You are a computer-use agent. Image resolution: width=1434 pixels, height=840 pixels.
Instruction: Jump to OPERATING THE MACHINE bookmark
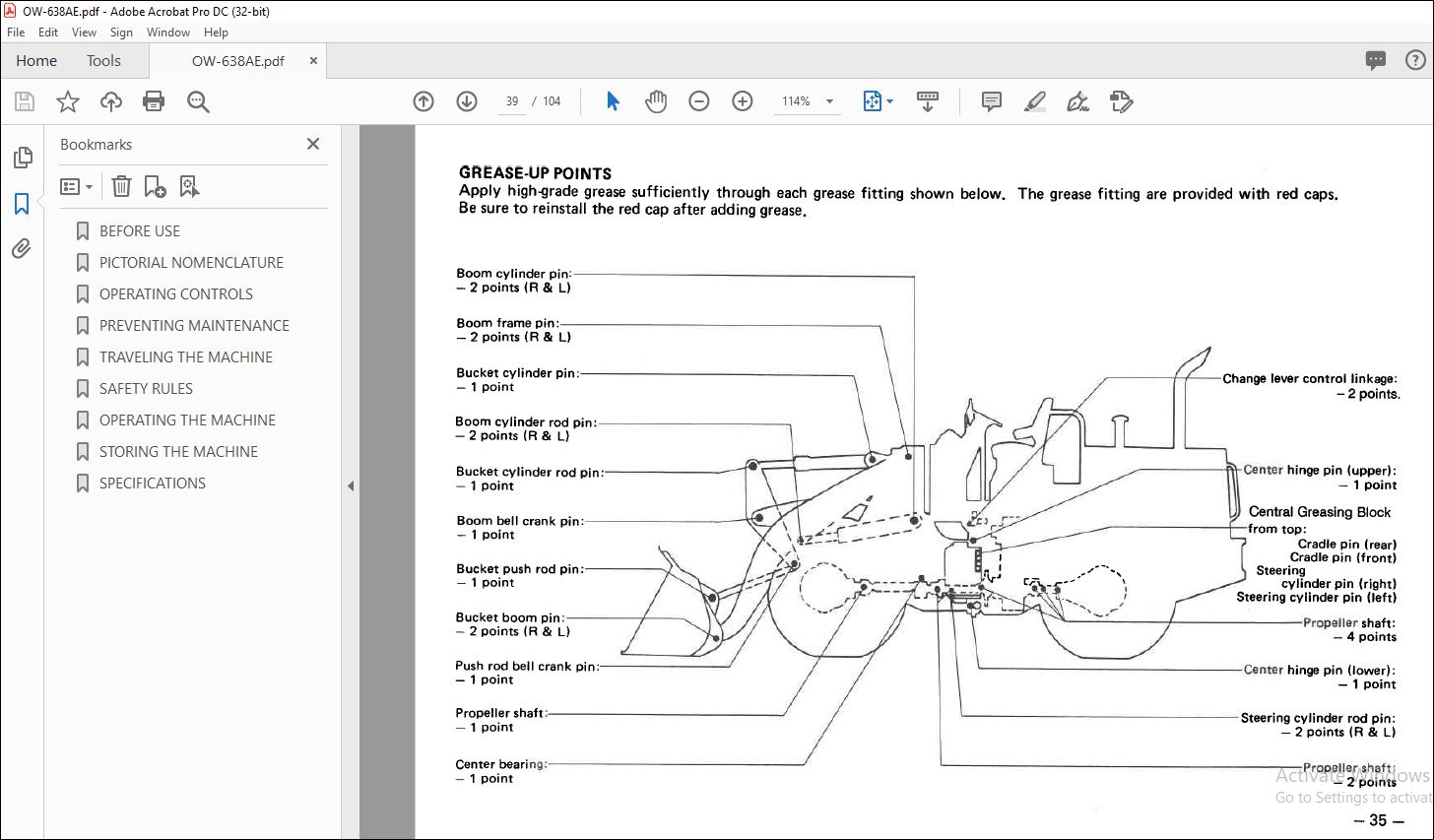pyautogui.click(x=187, y=420)
